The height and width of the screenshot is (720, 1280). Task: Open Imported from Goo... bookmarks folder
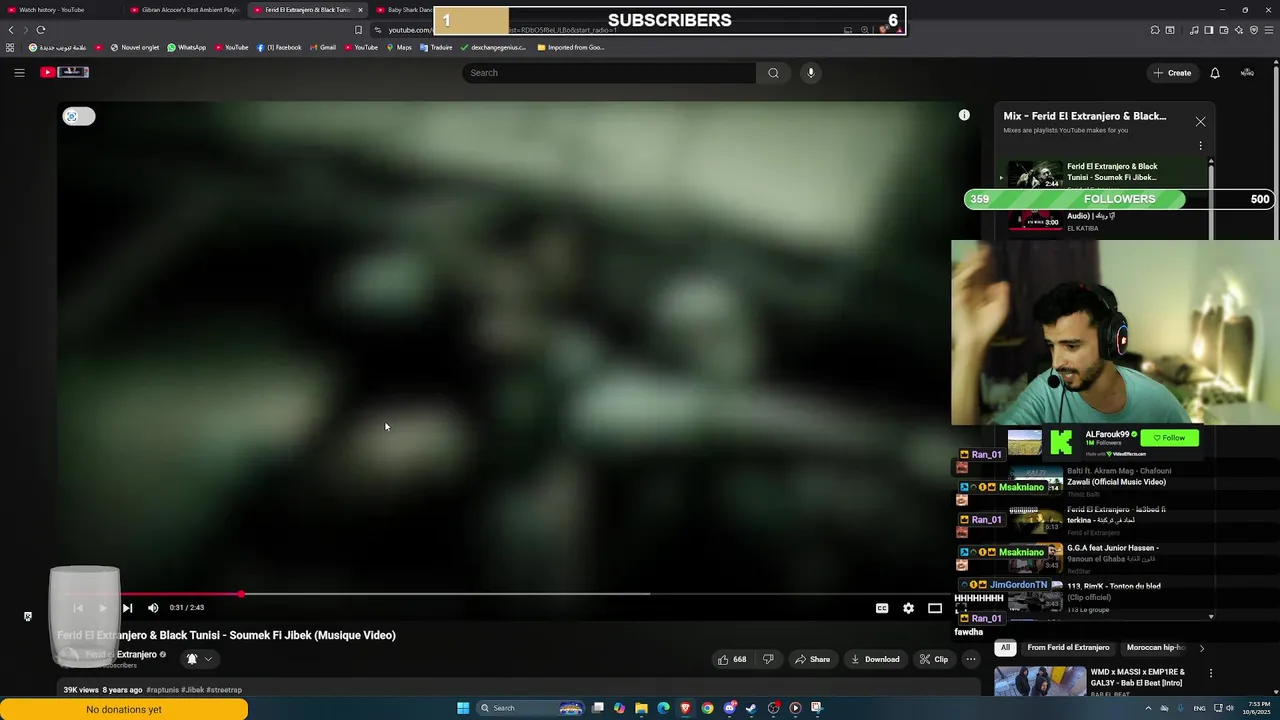571,47
